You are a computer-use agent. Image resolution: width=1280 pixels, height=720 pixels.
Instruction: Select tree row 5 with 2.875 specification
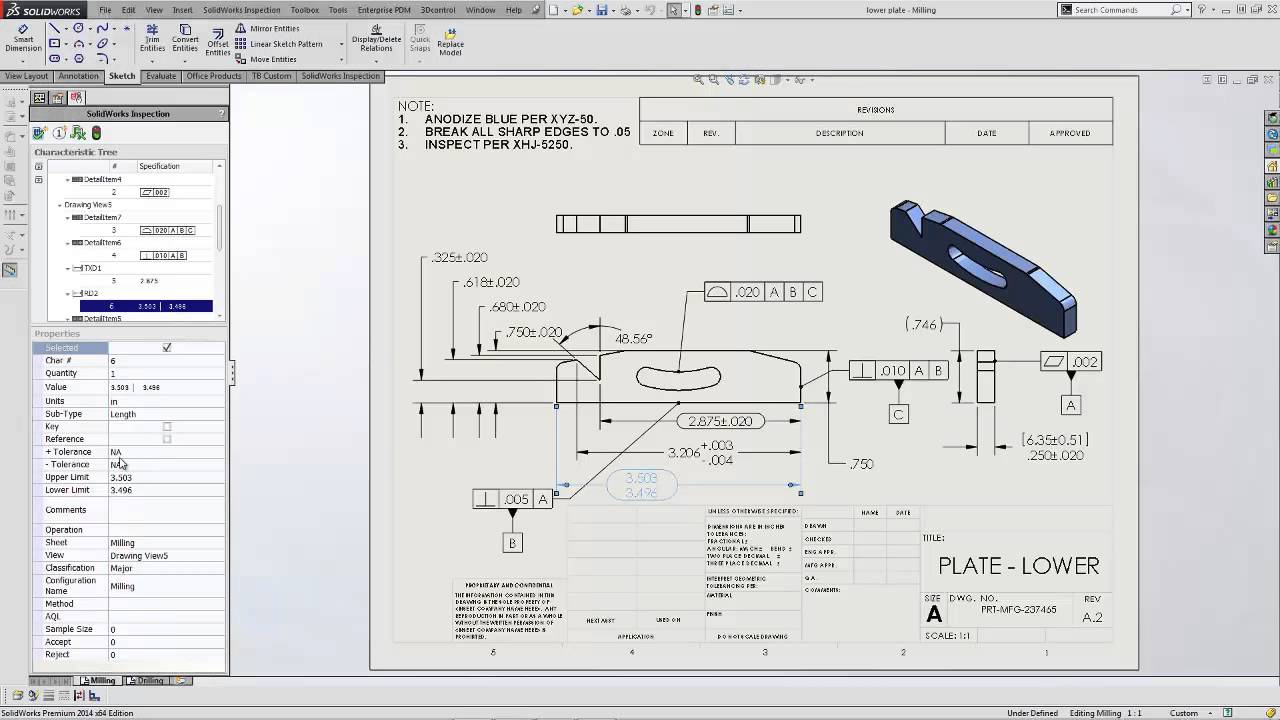146,281
